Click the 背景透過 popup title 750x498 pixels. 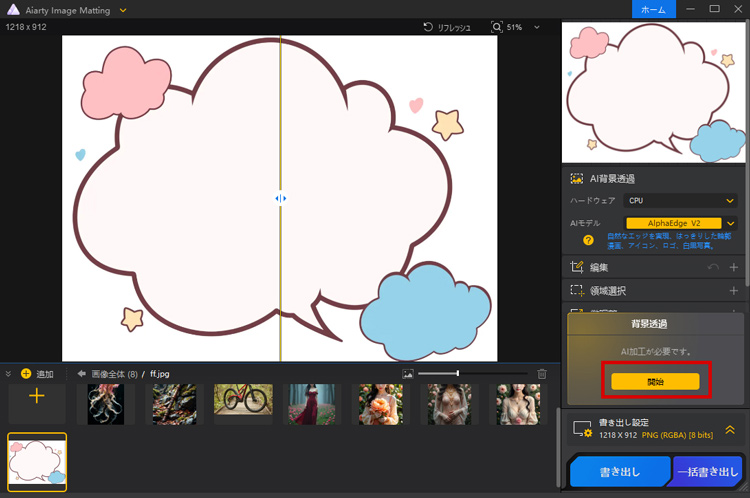649,324
